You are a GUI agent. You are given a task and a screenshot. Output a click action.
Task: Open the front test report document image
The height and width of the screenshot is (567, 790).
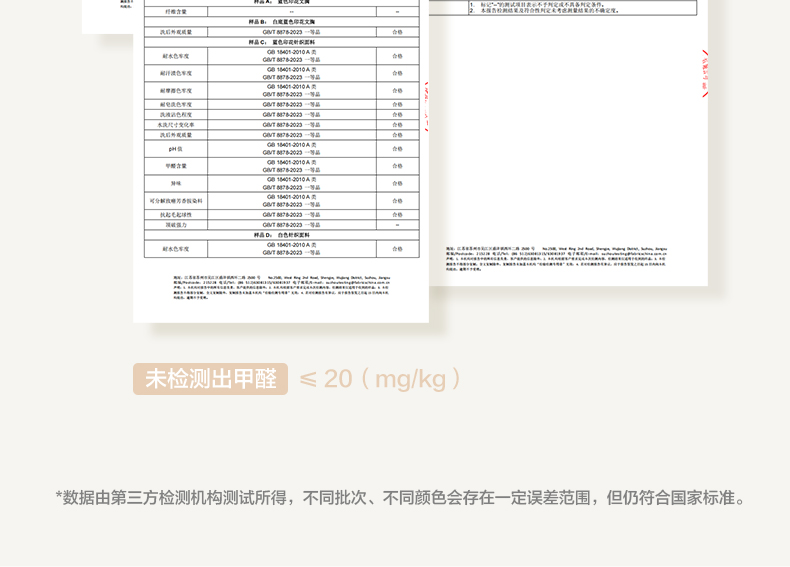tap(281, 161)
